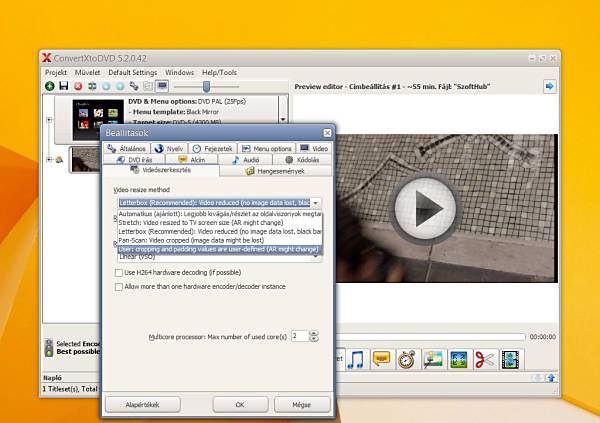Click the red X application logo in title bar
Viewport: 600px width, 423px height.
[x=47, y=58]
